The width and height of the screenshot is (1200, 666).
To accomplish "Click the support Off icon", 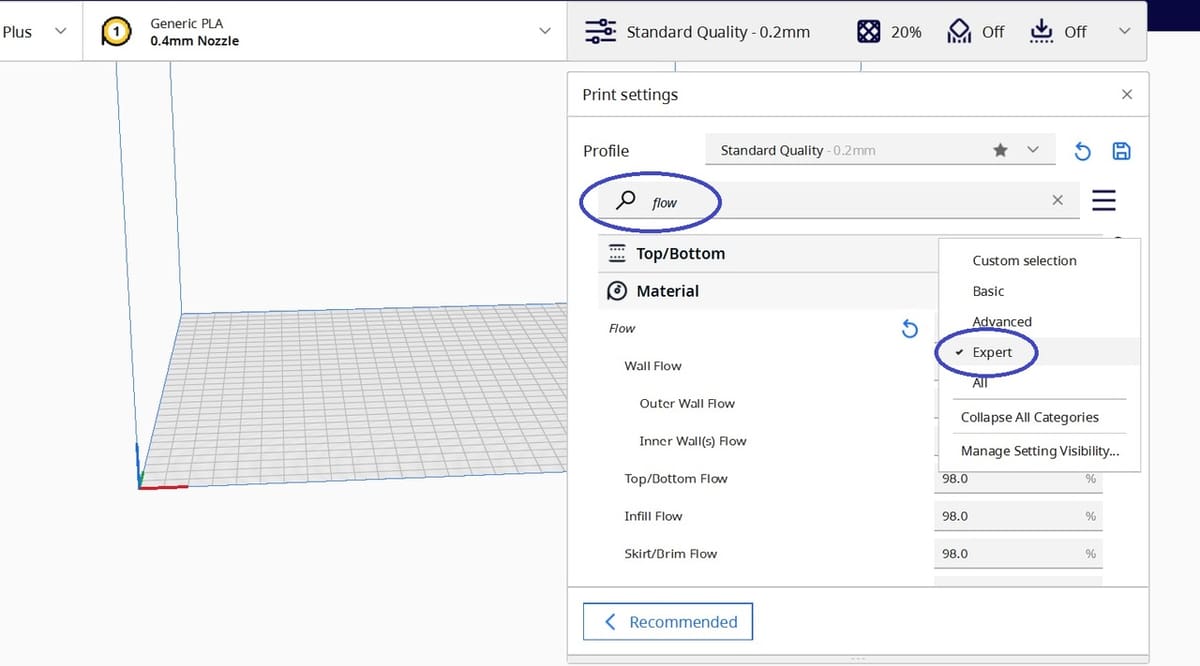I will [960, 32].
